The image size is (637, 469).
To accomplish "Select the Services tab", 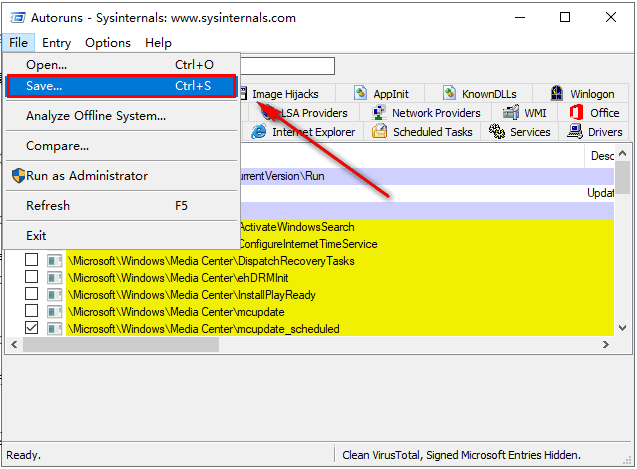I will 519,132.
